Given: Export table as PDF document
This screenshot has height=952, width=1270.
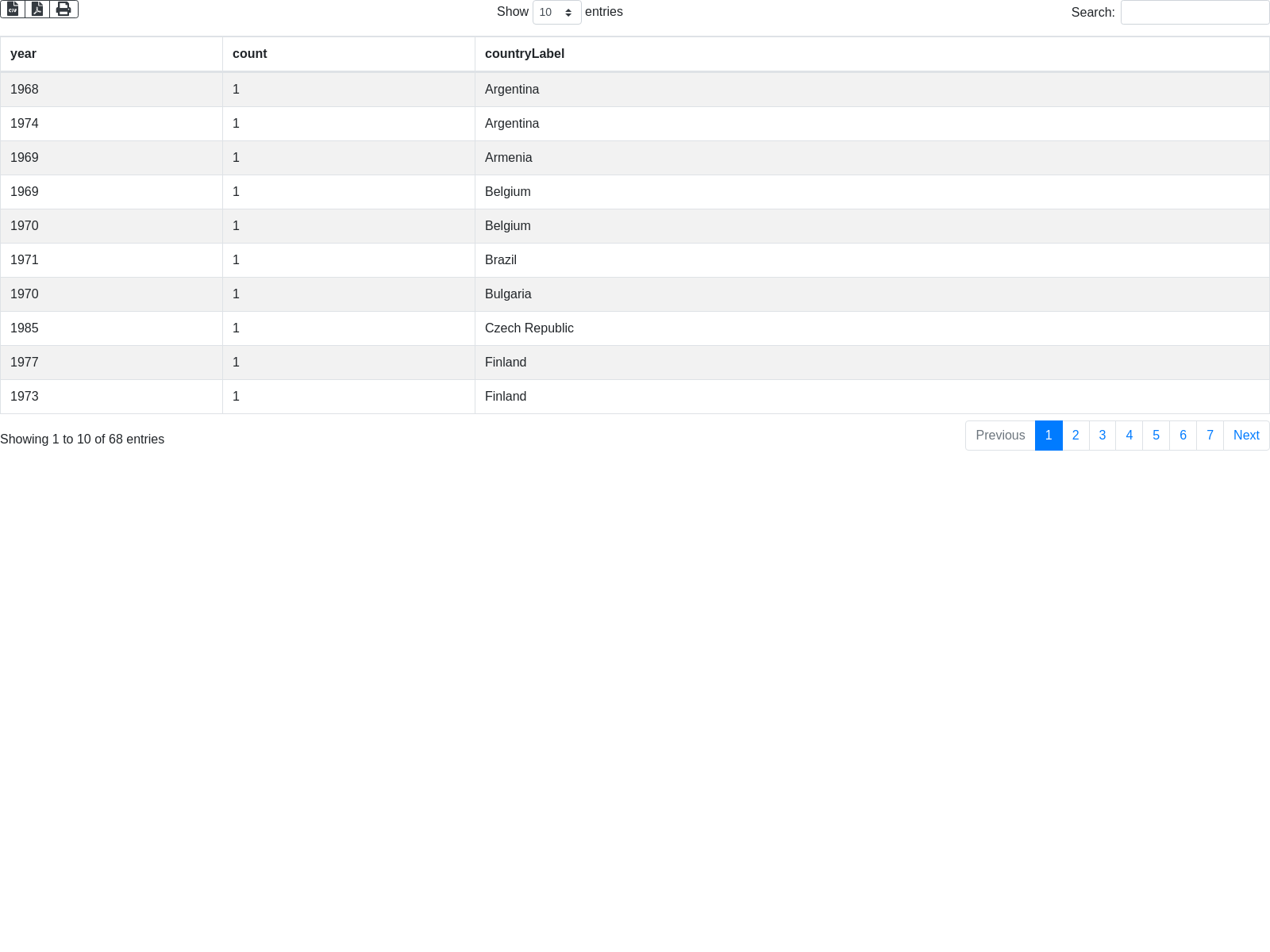Looking at the screenshot, I should tap(37, 10).
